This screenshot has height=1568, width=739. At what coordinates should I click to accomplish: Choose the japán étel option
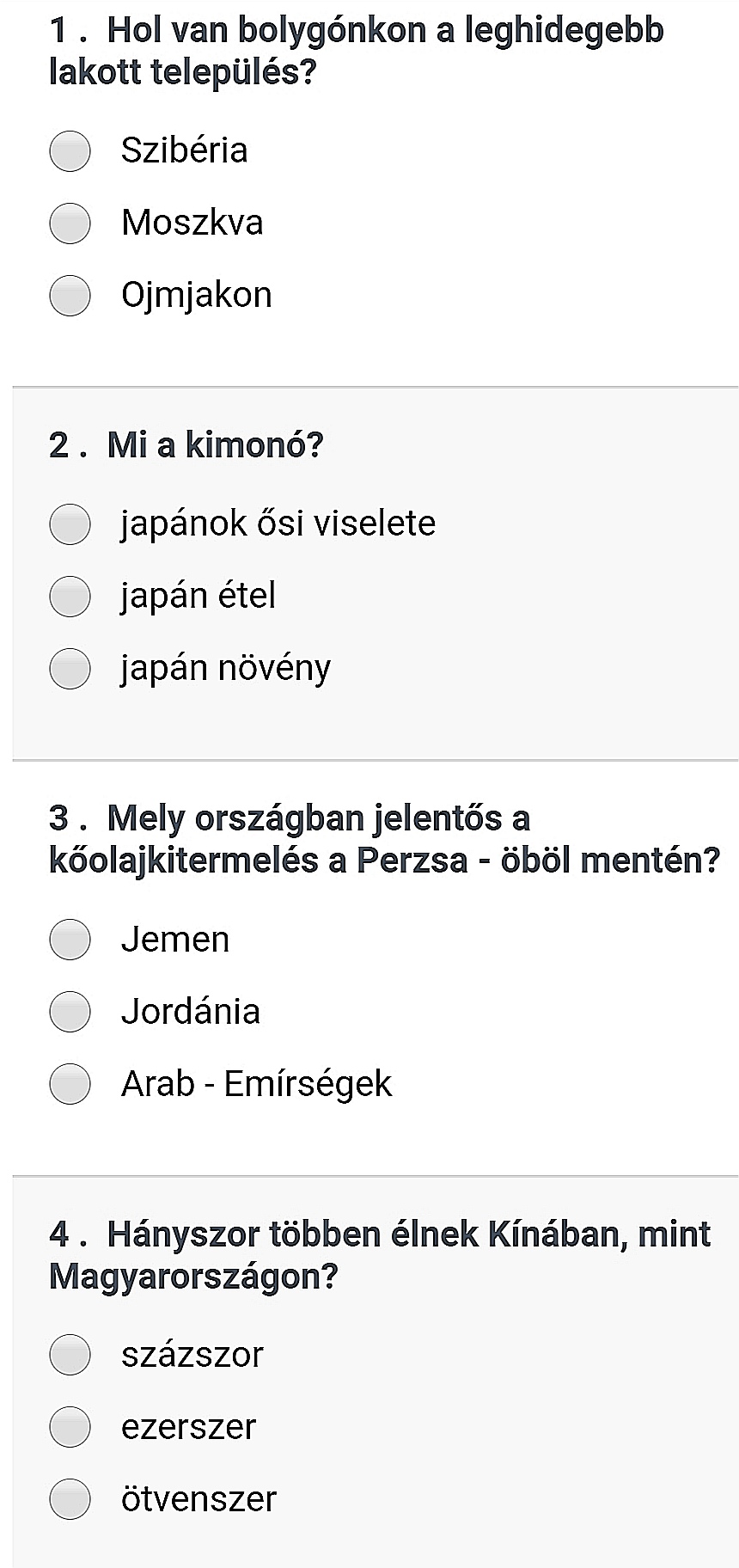click(70, 597)
